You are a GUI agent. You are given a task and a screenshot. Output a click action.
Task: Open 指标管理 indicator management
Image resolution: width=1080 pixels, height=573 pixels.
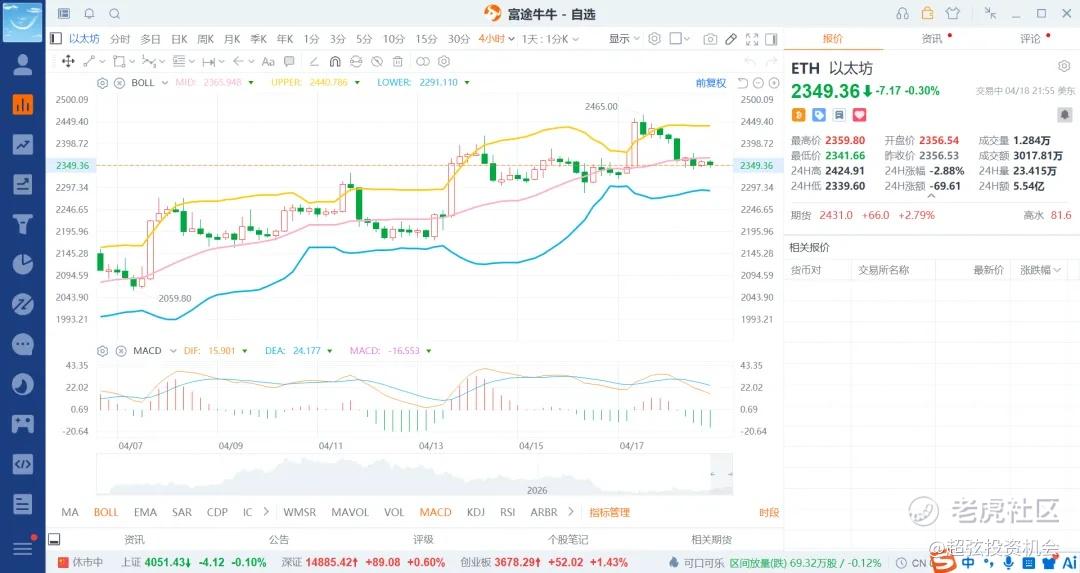610,512
